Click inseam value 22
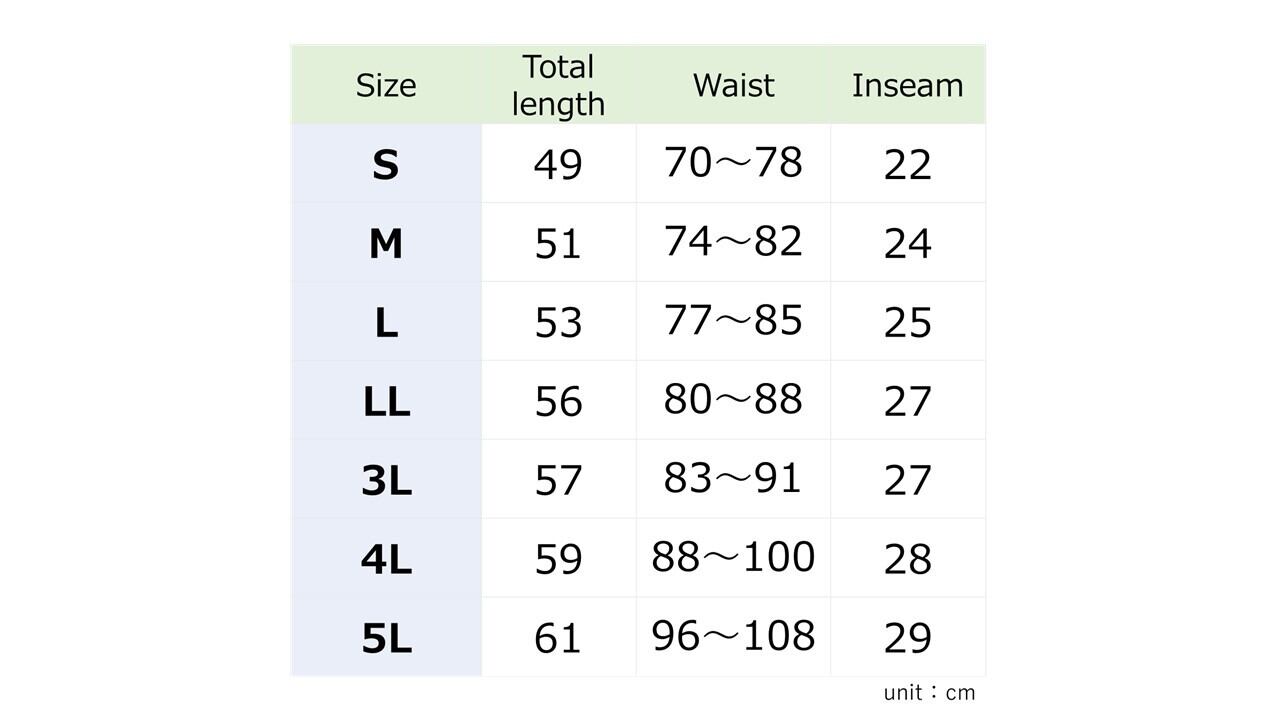The height and width of the screenshot is (720, 1280). point(907,164)
